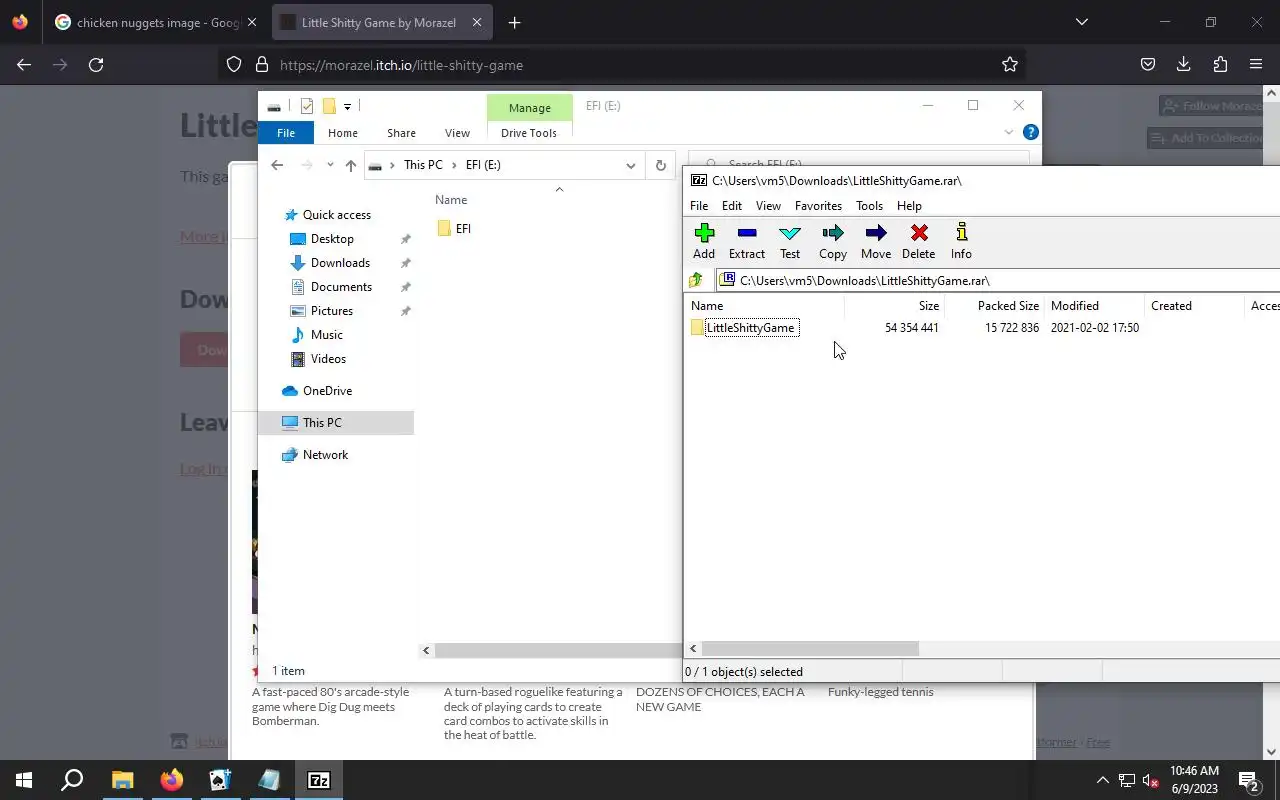
Task: Select the EFI folder in Explorer
Action: [454, 229]
